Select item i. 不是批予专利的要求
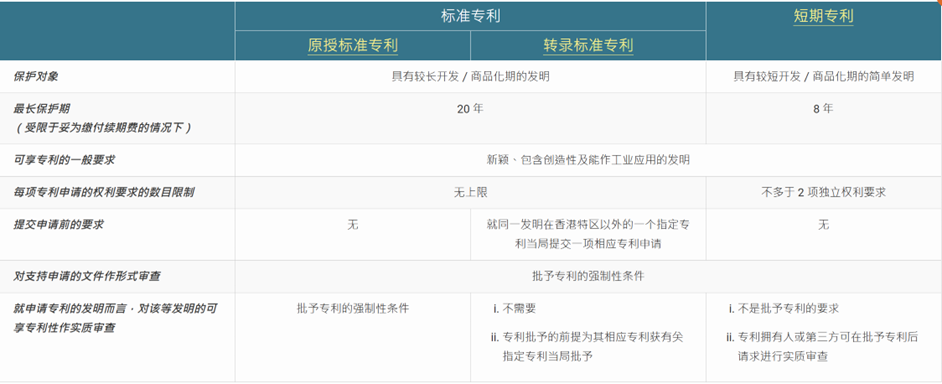The width and height of the screenshot is (942, 384). (783, 309)
